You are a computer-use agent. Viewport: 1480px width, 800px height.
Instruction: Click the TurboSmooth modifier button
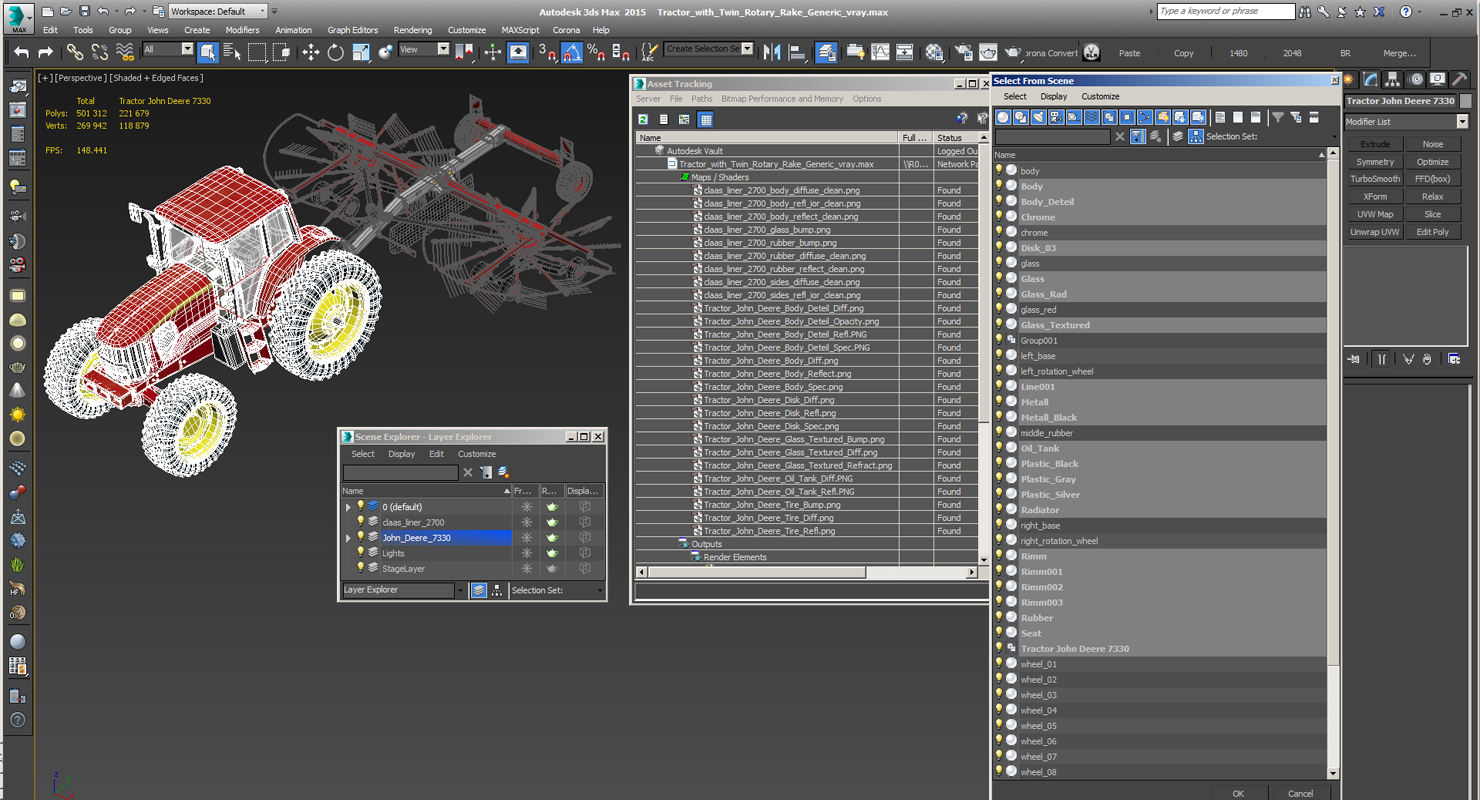pyautogui.click(x=1375, y=179)
